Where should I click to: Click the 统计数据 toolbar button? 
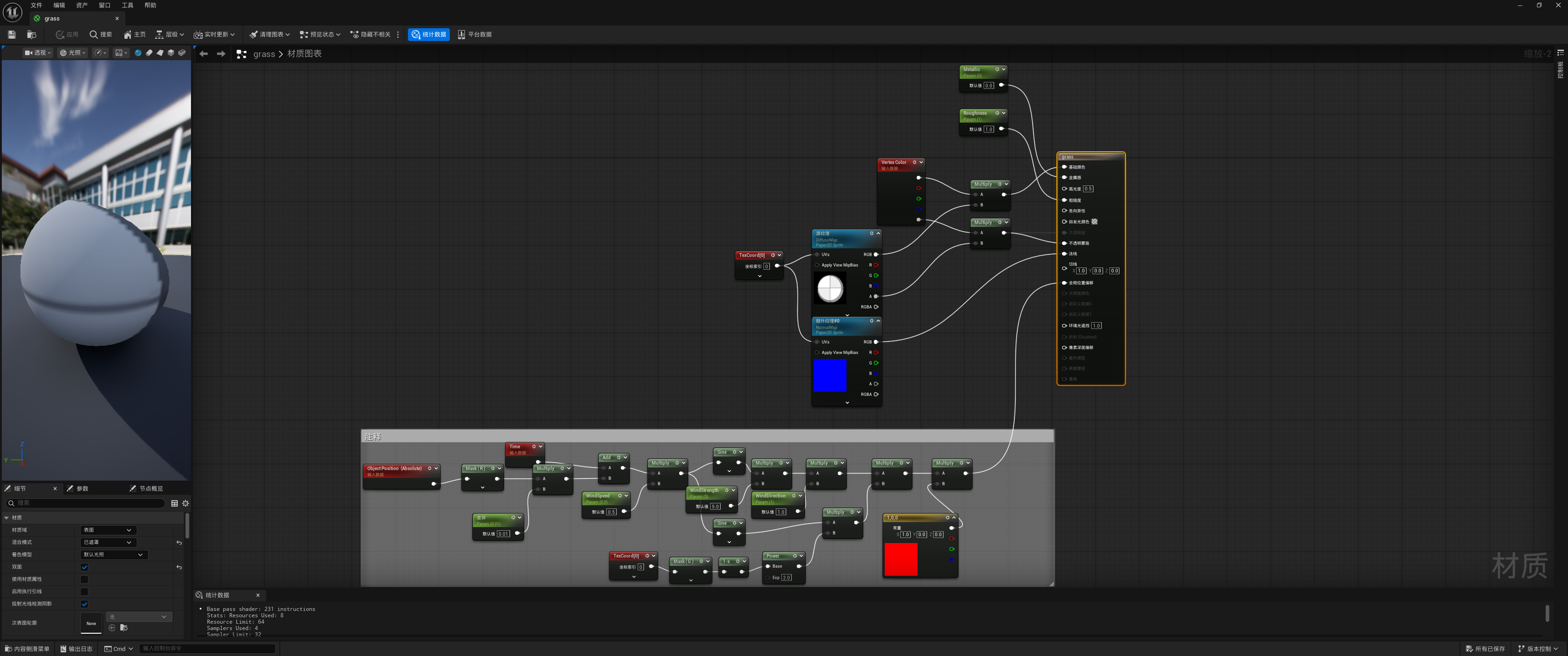[429, 35]
